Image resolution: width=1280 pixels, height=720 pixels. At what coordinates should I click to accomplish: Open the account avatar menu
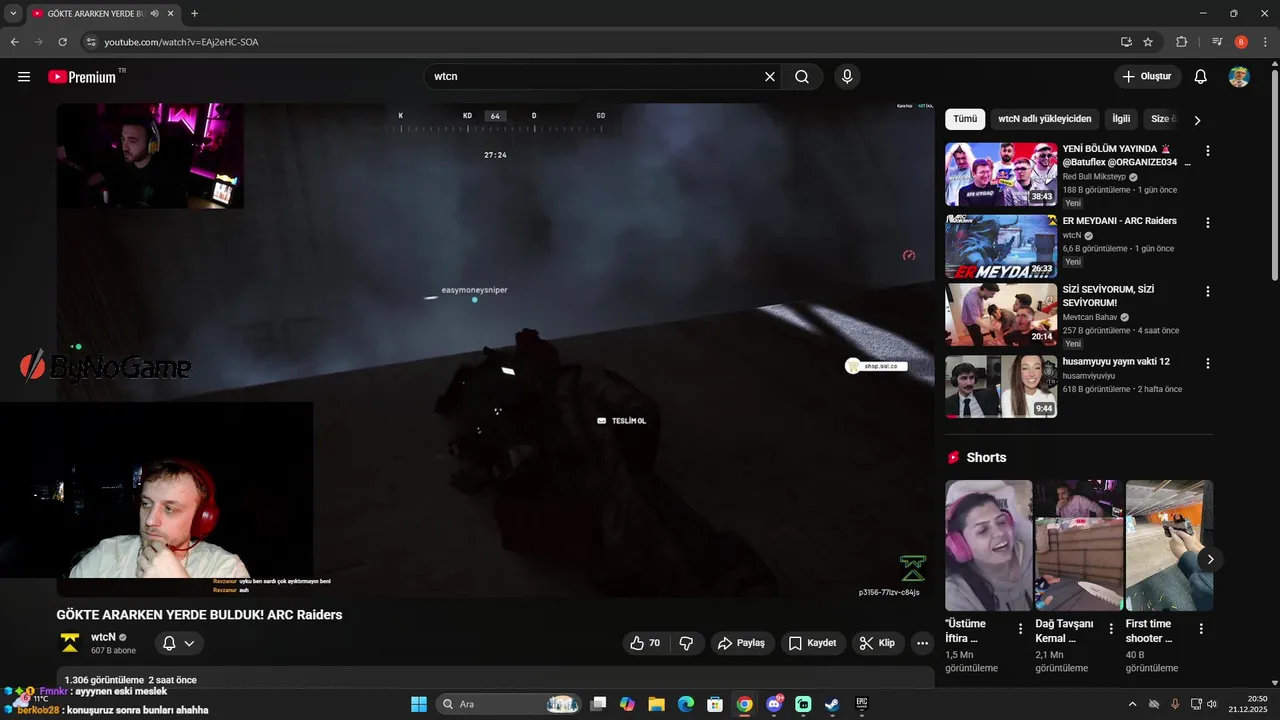[x=1239, y=77]
